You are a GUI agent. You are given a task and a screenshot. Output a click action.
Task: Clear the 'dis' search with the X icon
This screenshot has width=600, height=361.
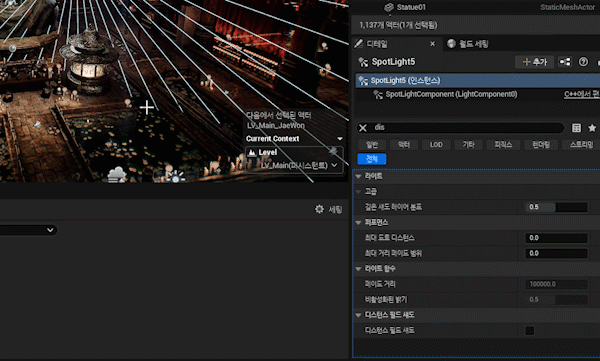click(363, 127)
